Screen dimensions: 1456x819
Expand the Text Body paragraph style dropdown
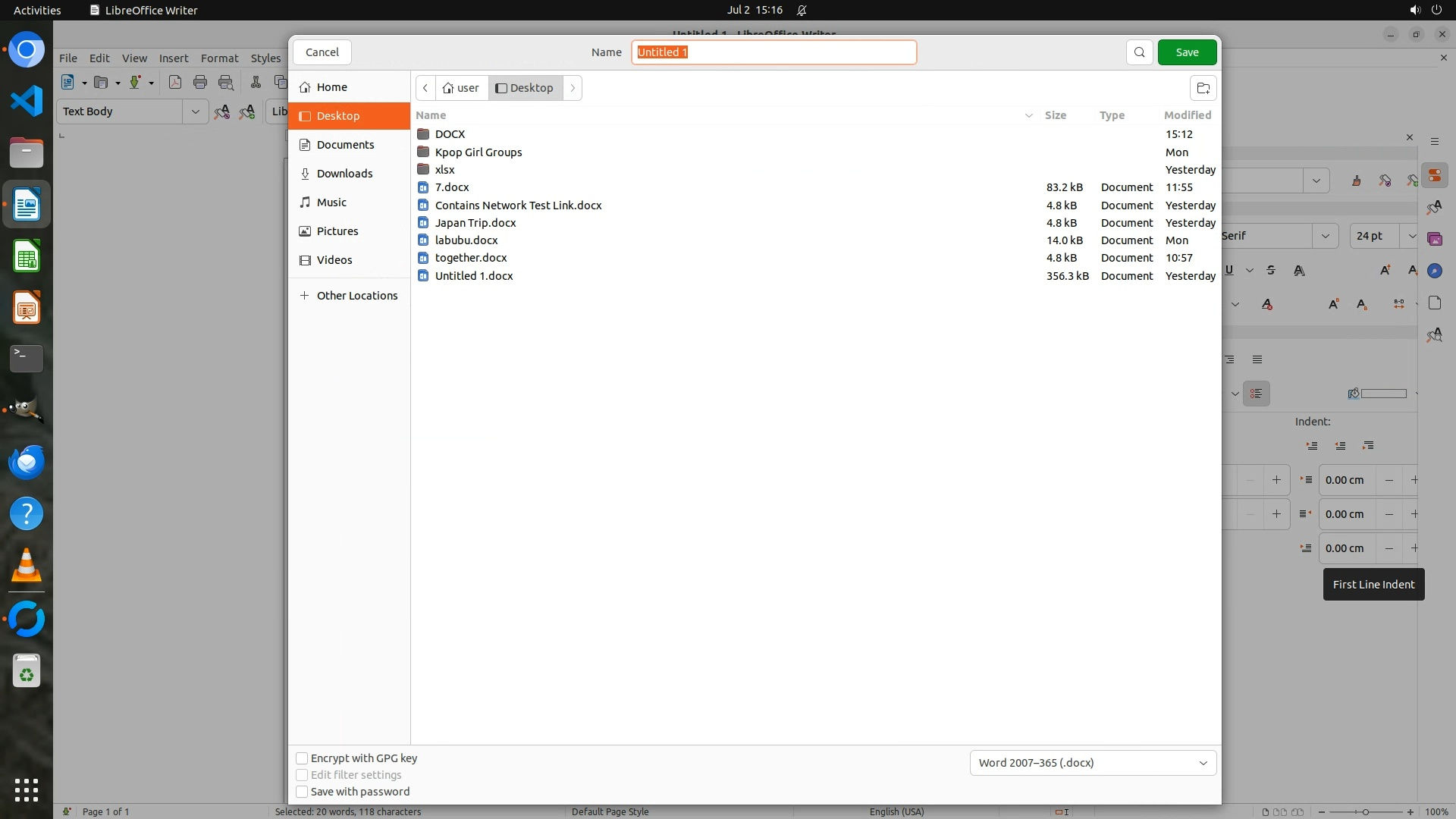click(x=195, y=111)
